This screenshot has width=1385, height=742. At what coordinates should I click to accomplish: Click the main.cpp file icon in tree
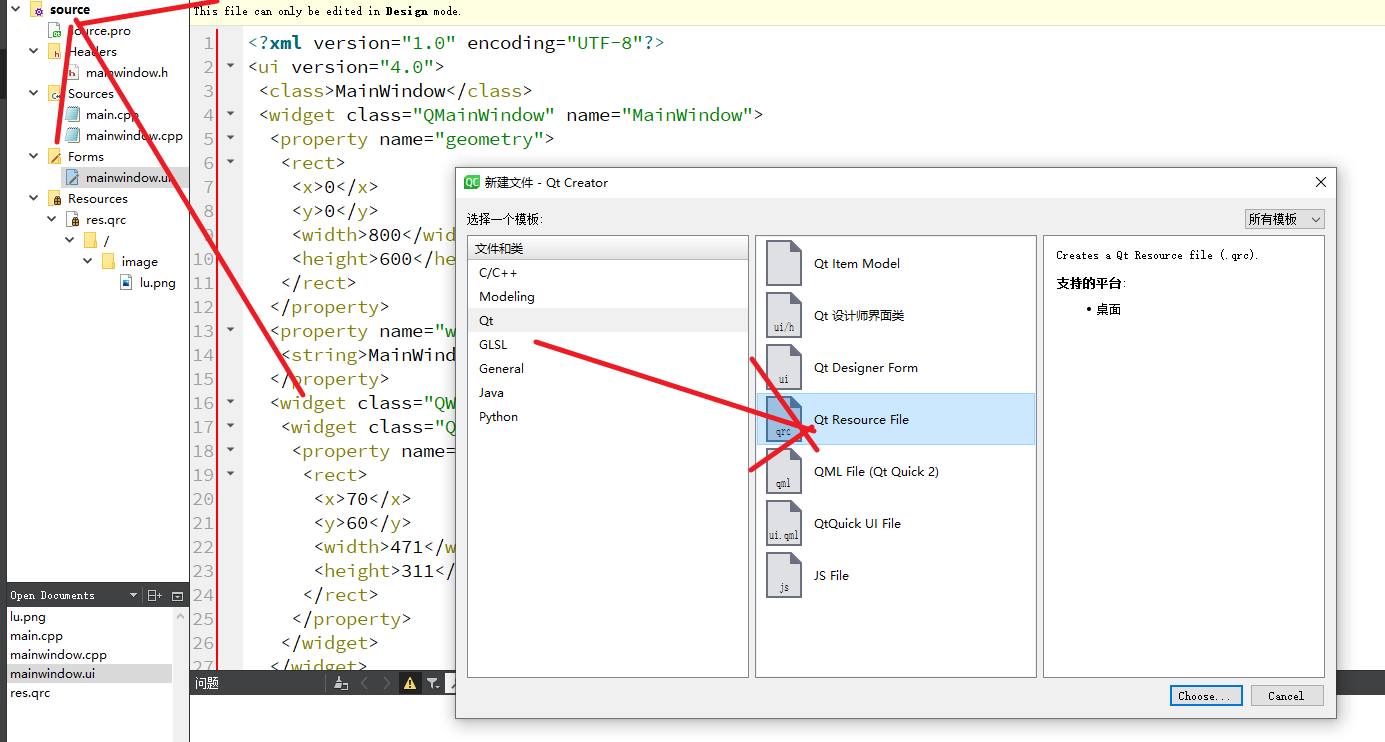tap(73, 115)
